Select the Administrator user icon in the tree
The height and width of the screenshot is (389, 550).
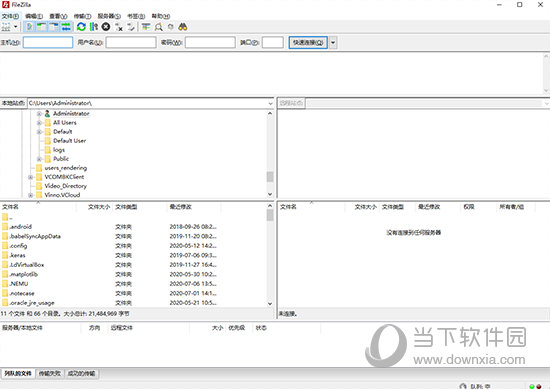47,114
